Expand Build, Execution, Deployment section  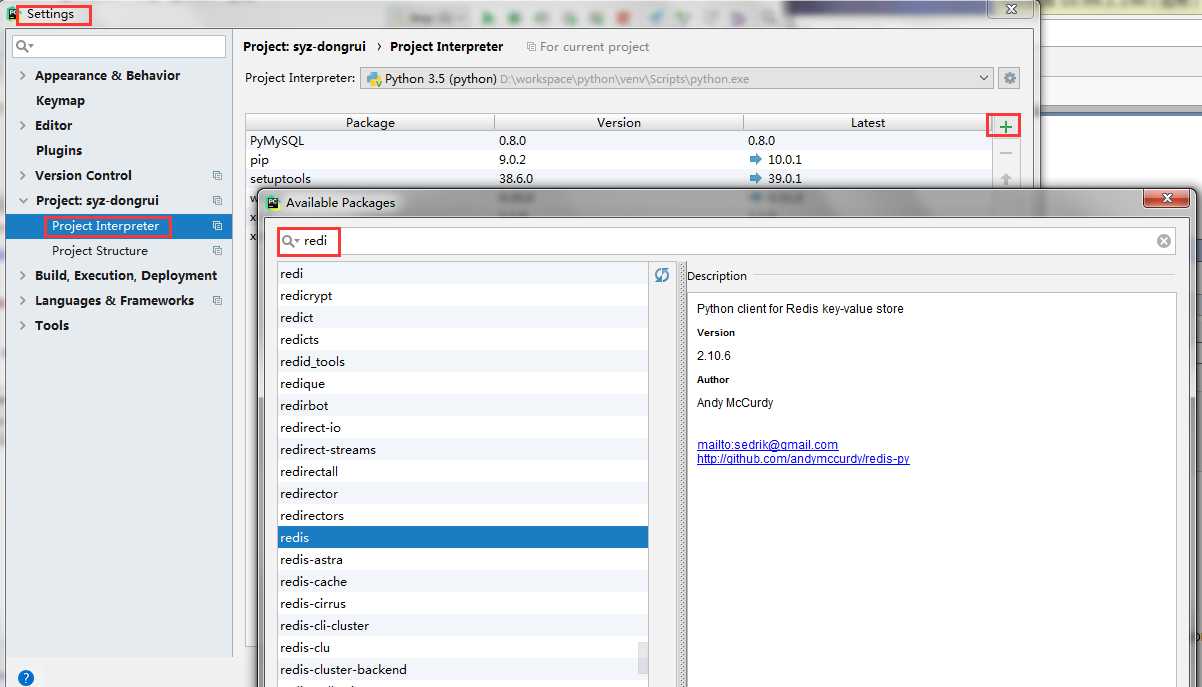(23, 275)
